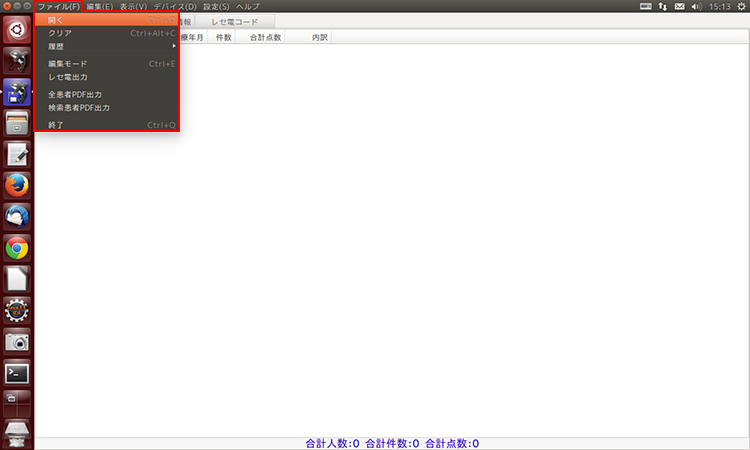
Task: Select レセ電出力 menu entry
Action: (x=107, y=77)
